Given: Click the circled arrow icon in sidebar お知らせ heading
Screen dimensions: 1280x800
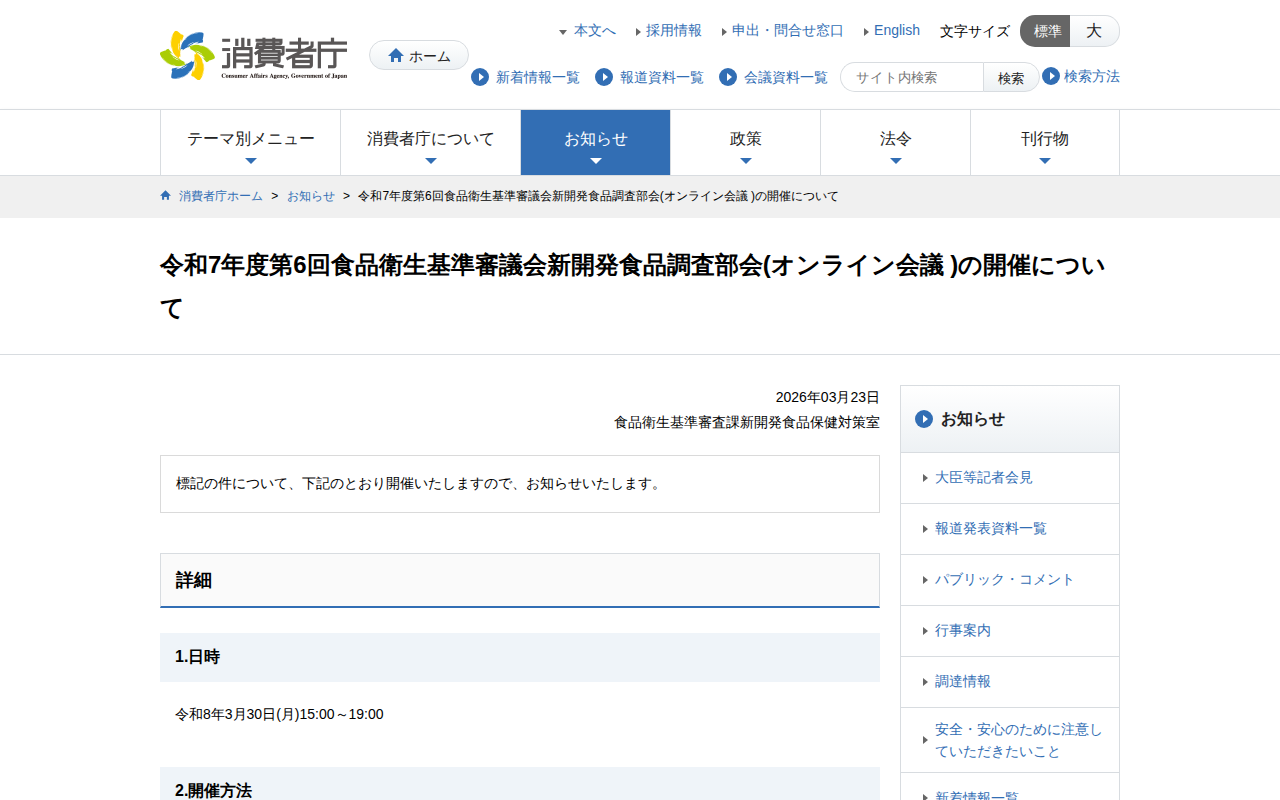Looking at the screenshot, I should pyautogui.click(x=924, y=419).
